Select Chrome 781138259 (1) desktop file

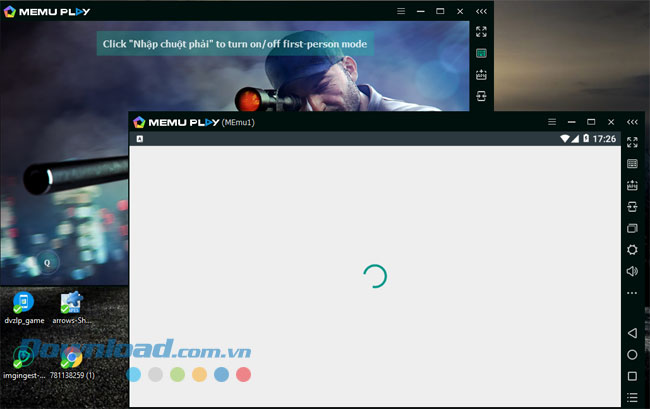click(72, 363)
